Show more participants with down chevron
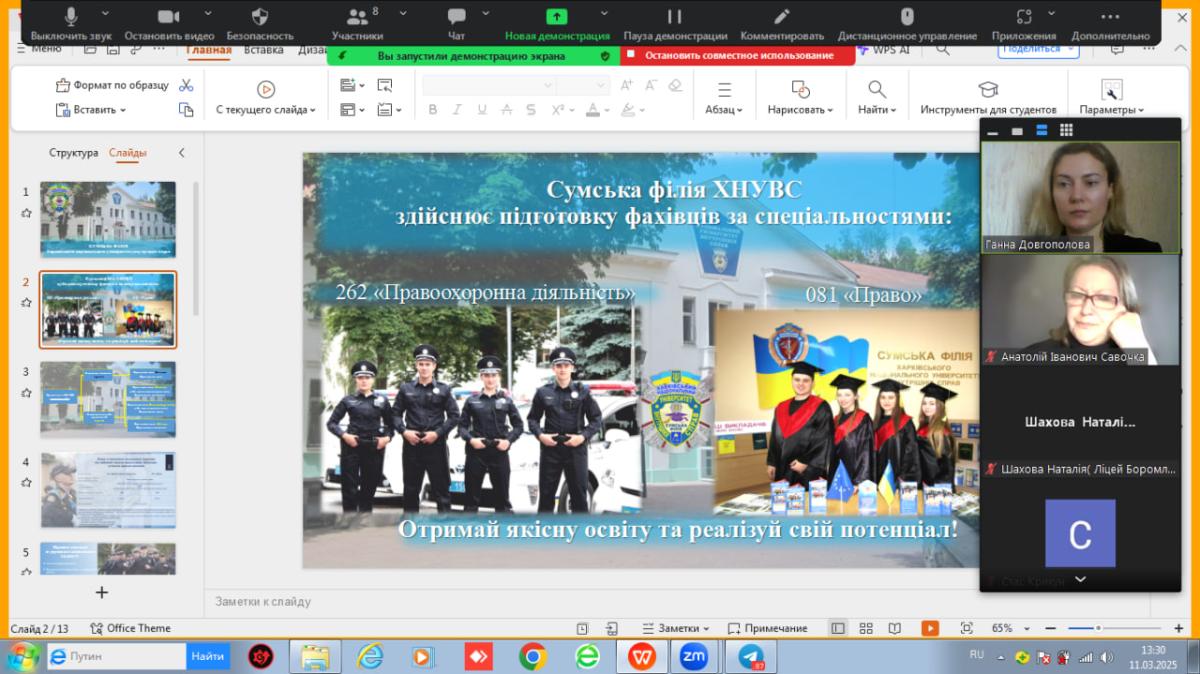This screenshot has width=1200, height=674. (1080, 579)
